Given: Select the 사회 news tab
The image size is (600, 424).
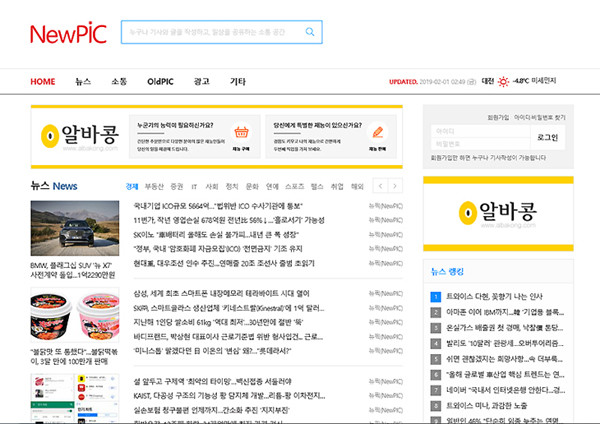Looking at the screenshot, I should pyautogui.click(x=212, y=186).
